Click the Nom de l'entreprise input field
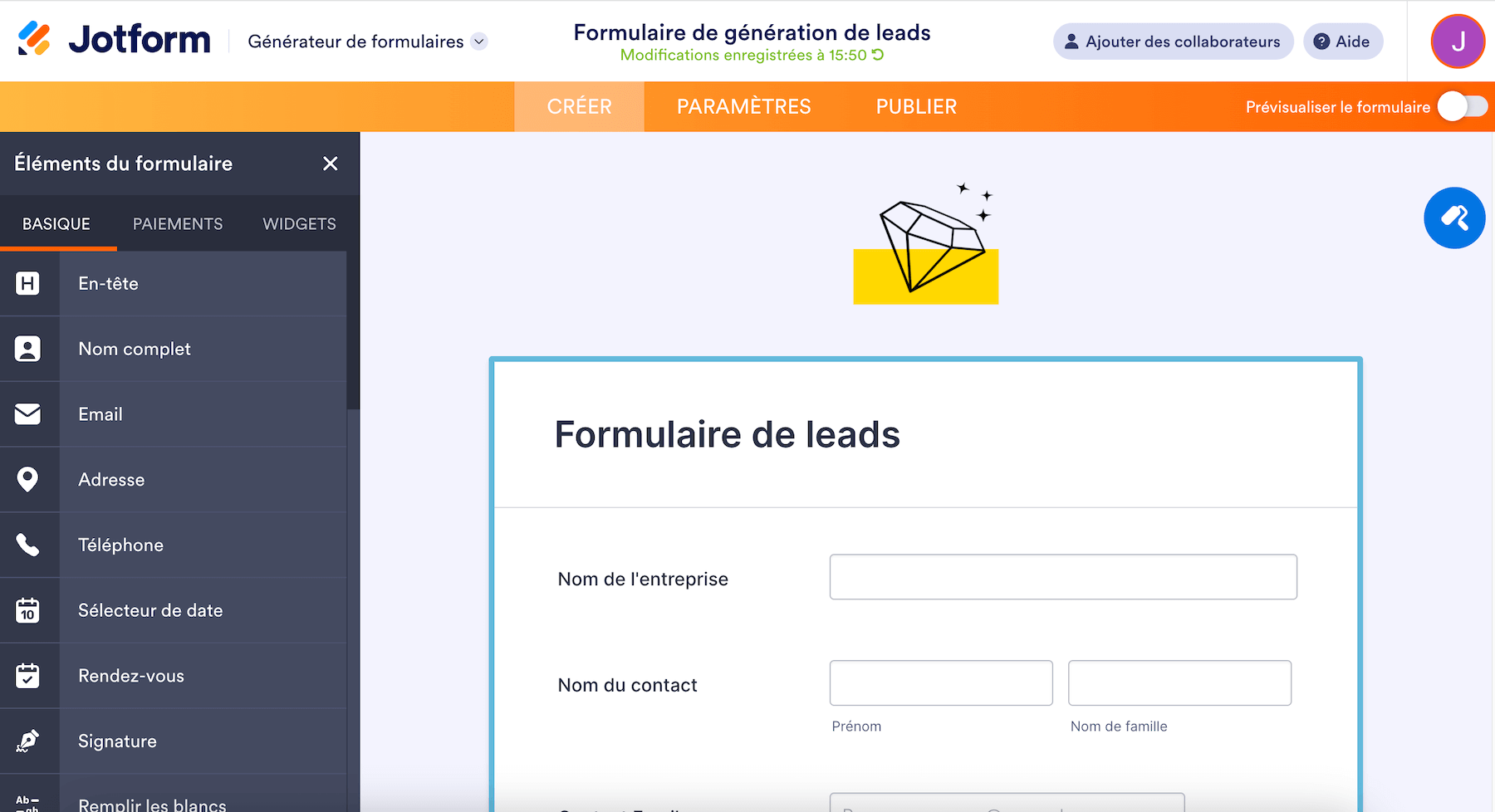The height and width of the screenshot is (812, 1495). pos(1062,577)
